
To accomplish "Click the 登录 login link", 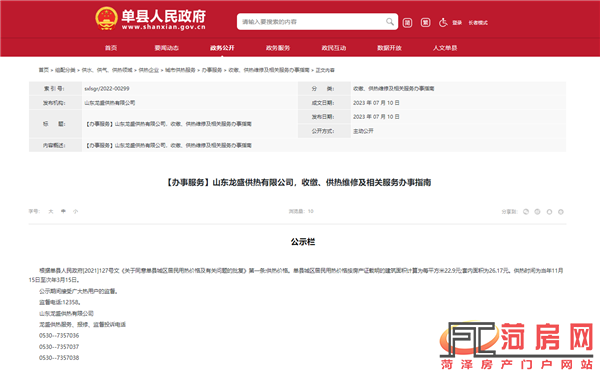I will pyautogui.click(x=457, y=23).
